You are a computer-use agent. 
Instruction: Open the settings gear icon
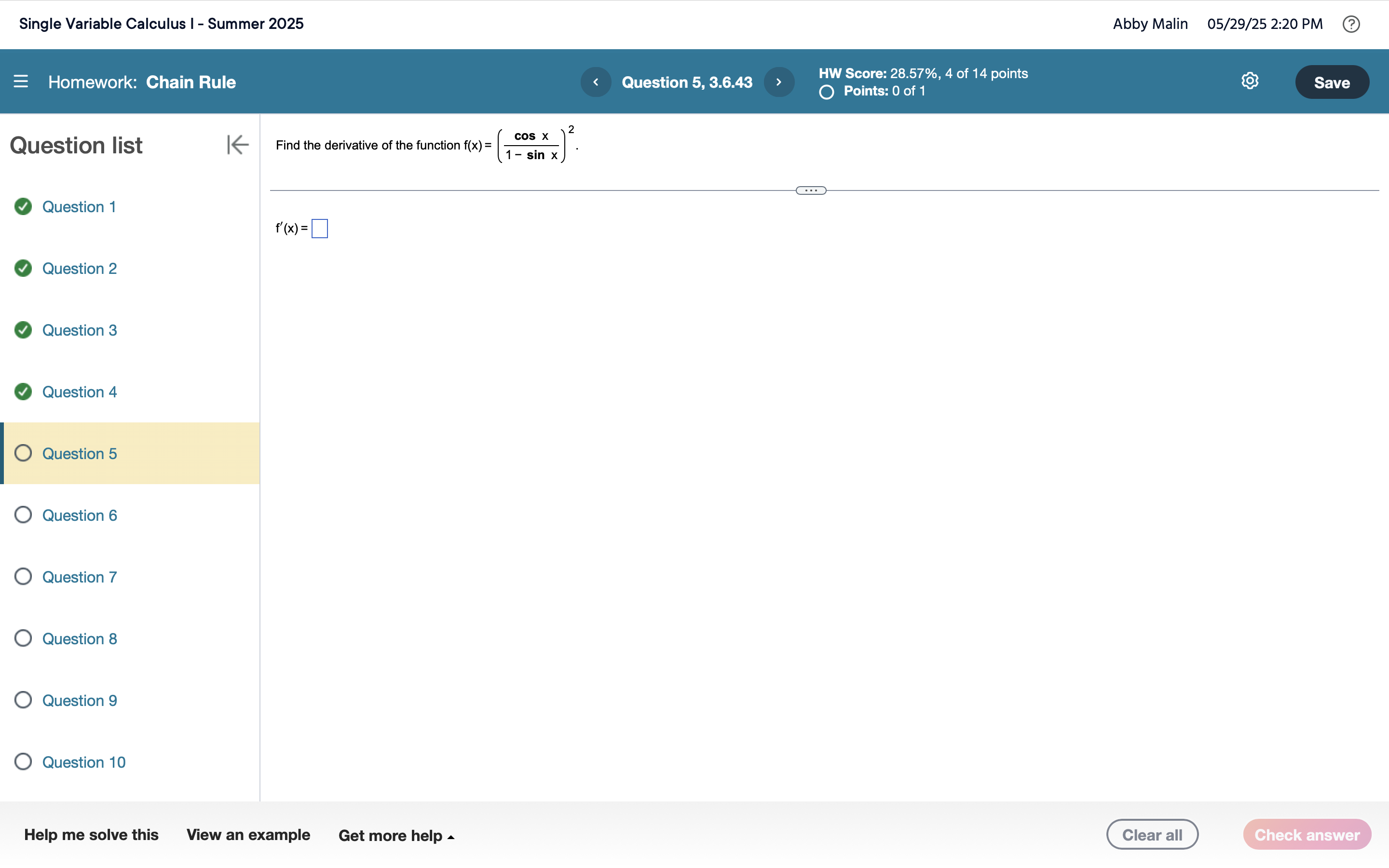(x=1250, y=81)
